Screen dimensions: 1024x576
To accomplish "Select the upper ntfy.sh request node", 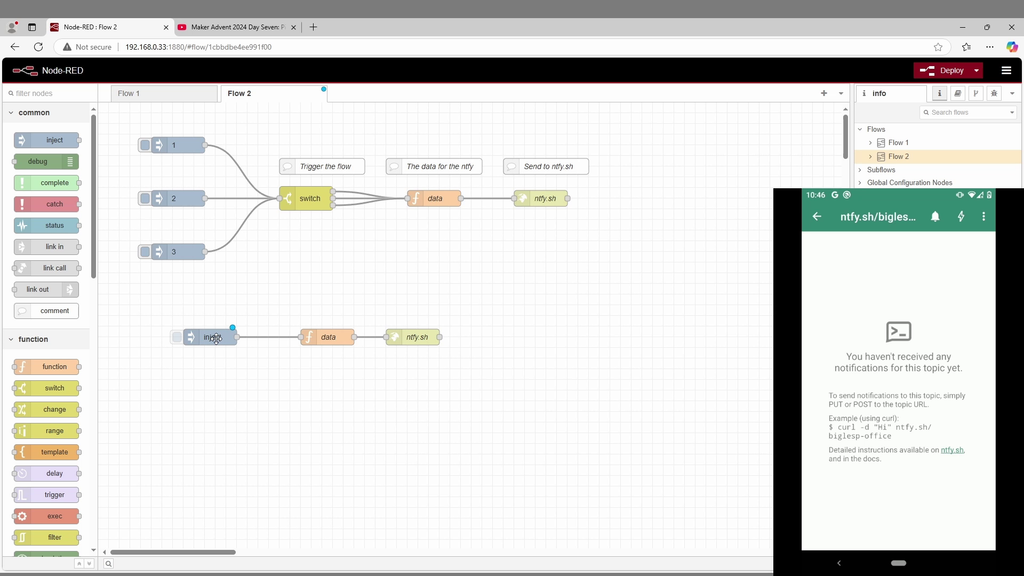I will pos(541,199).
